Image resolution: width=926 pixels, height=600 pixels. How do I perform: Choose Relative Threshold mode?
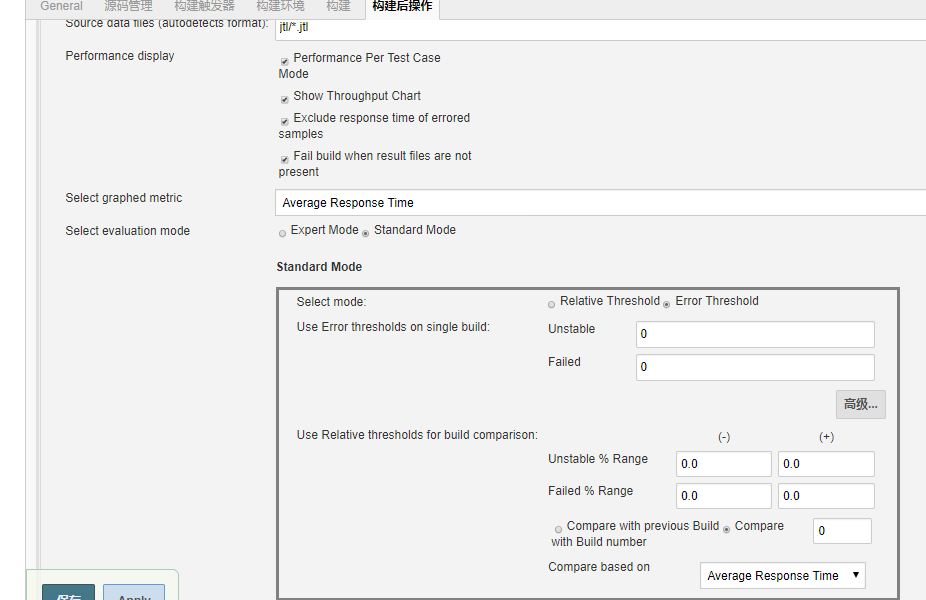click(551, 302)
